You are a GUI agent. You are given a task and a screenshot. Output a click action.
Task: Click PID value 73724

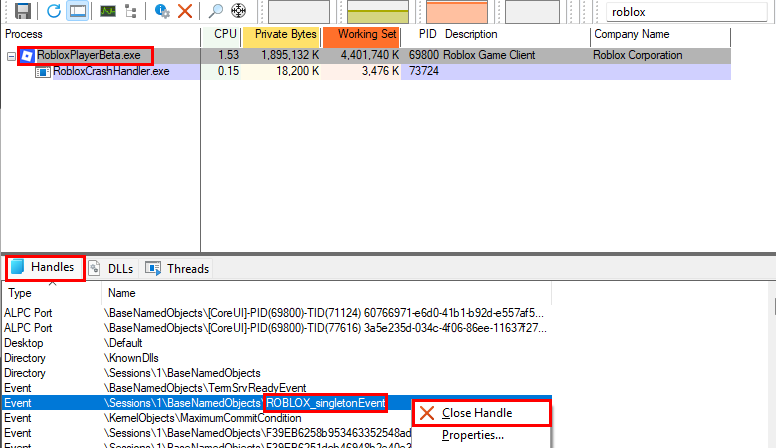[x=424, y=71]
